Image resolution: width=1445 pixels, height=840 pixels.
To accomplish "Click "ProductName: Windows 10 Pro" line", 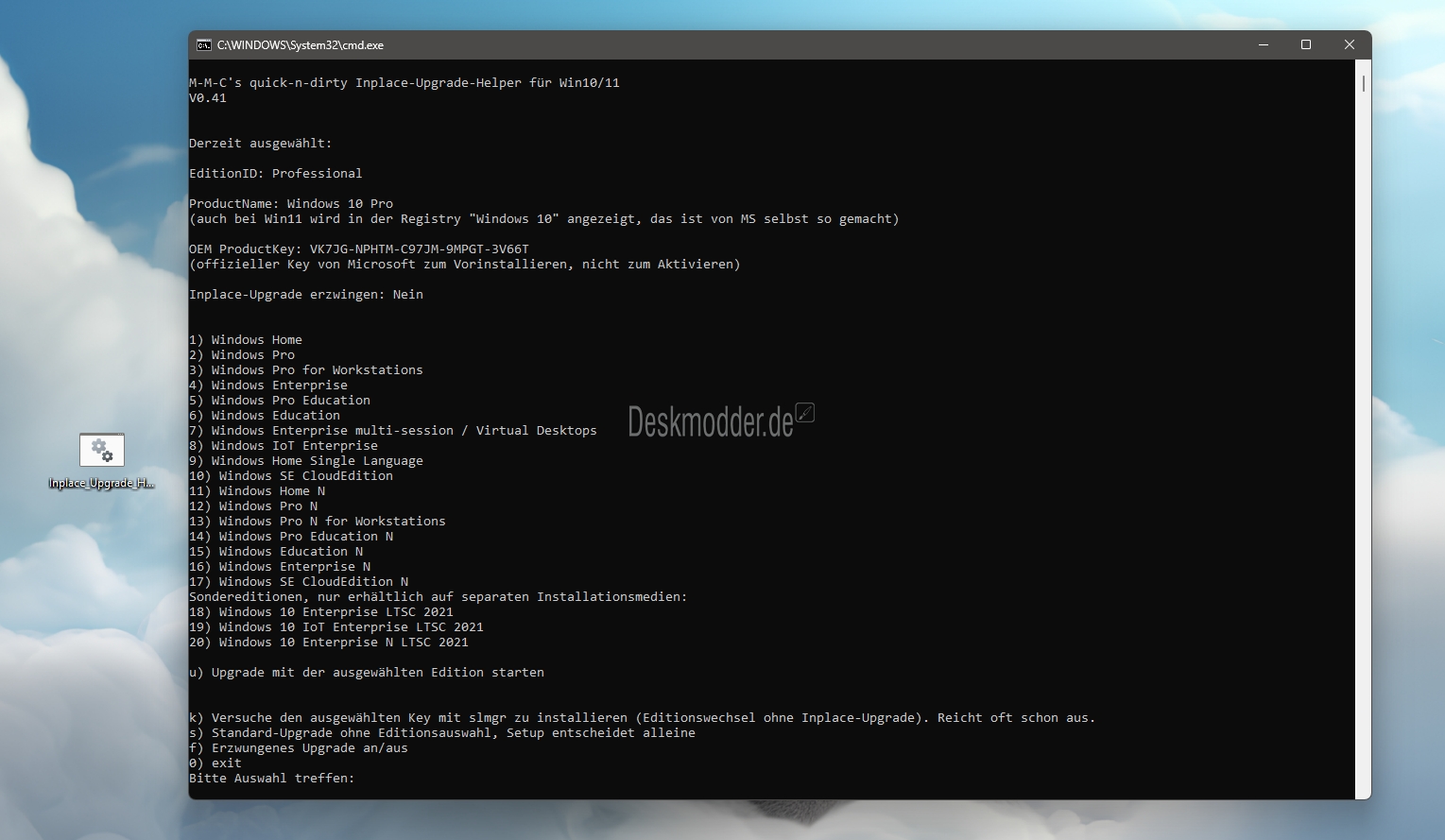I will [291, 204].
